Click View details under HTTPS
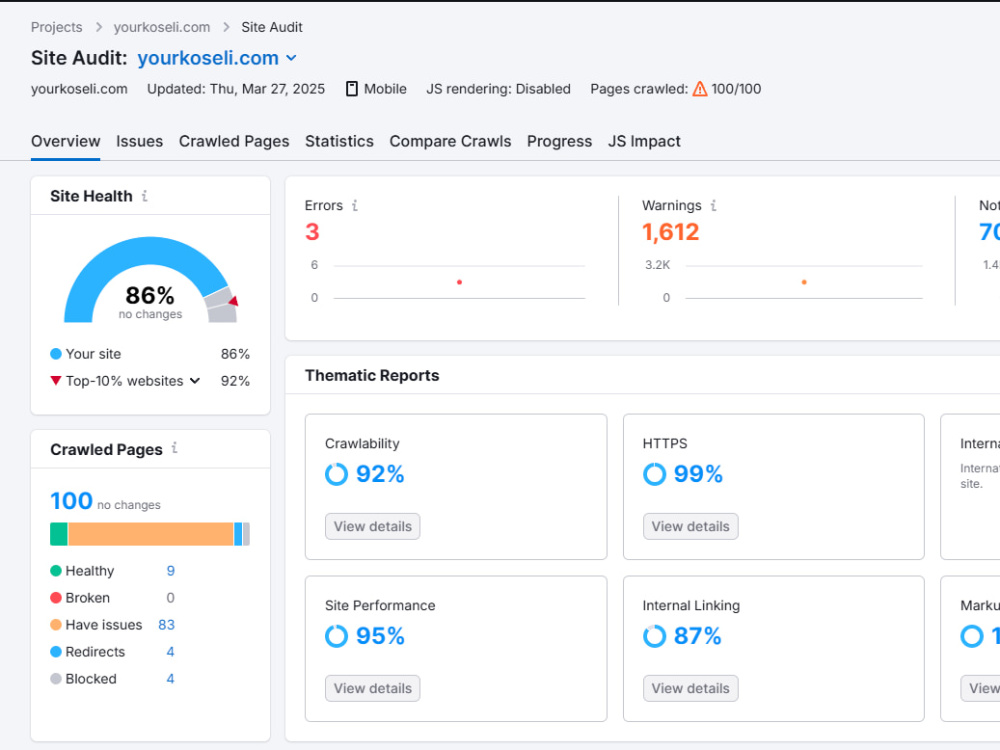The height and width of the screenshot is (750, 1000). coord(691,526)
